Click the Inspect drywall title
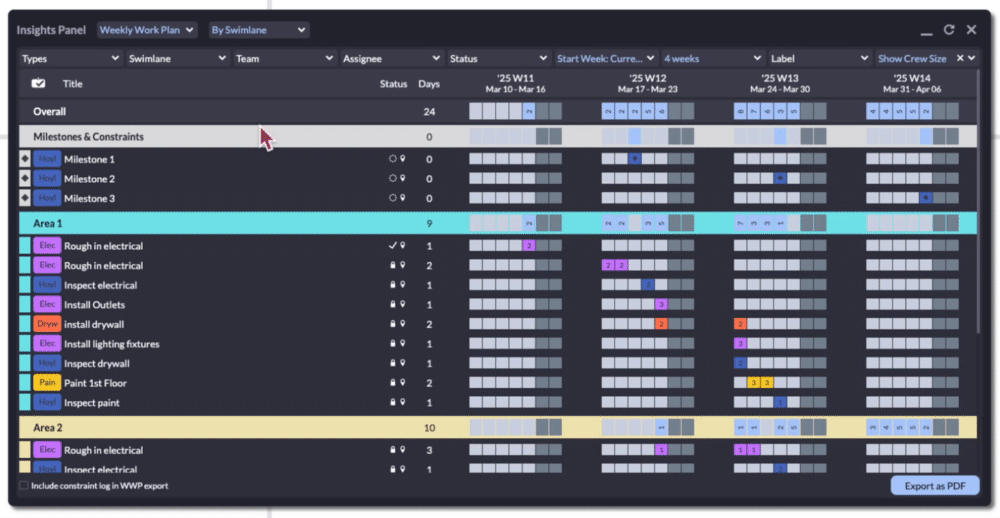Screen dimensions: 1000x518 tap(96, 364)
